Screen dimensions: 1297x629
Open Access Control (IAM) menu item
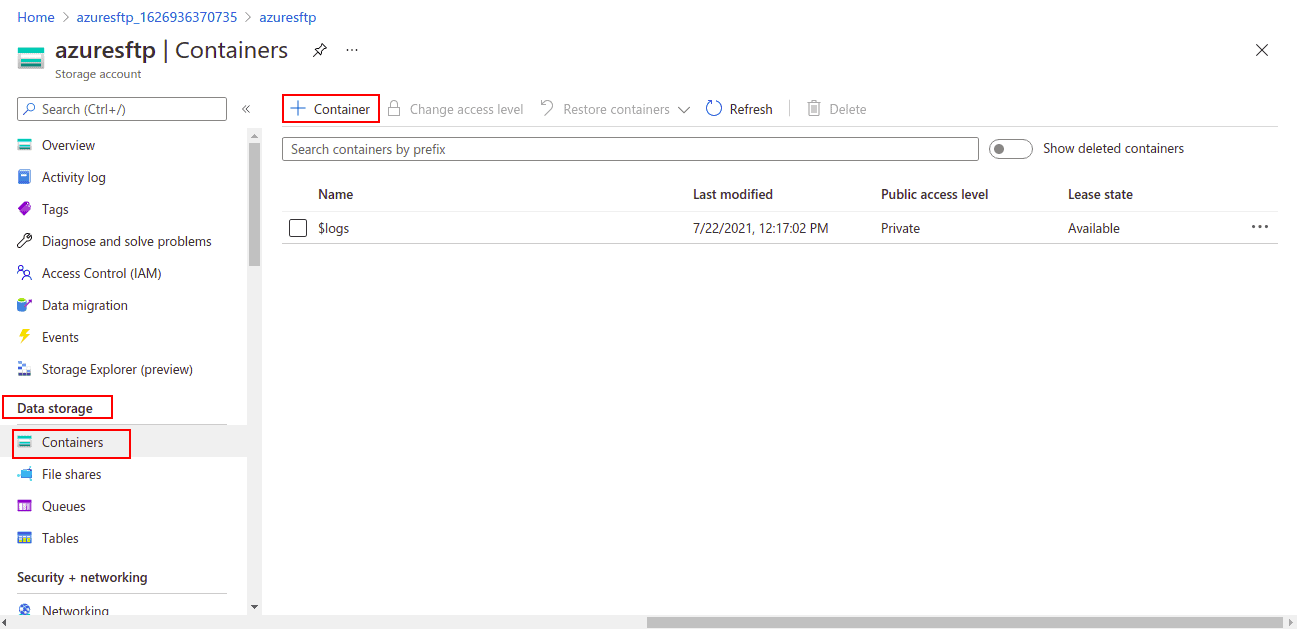101,273
